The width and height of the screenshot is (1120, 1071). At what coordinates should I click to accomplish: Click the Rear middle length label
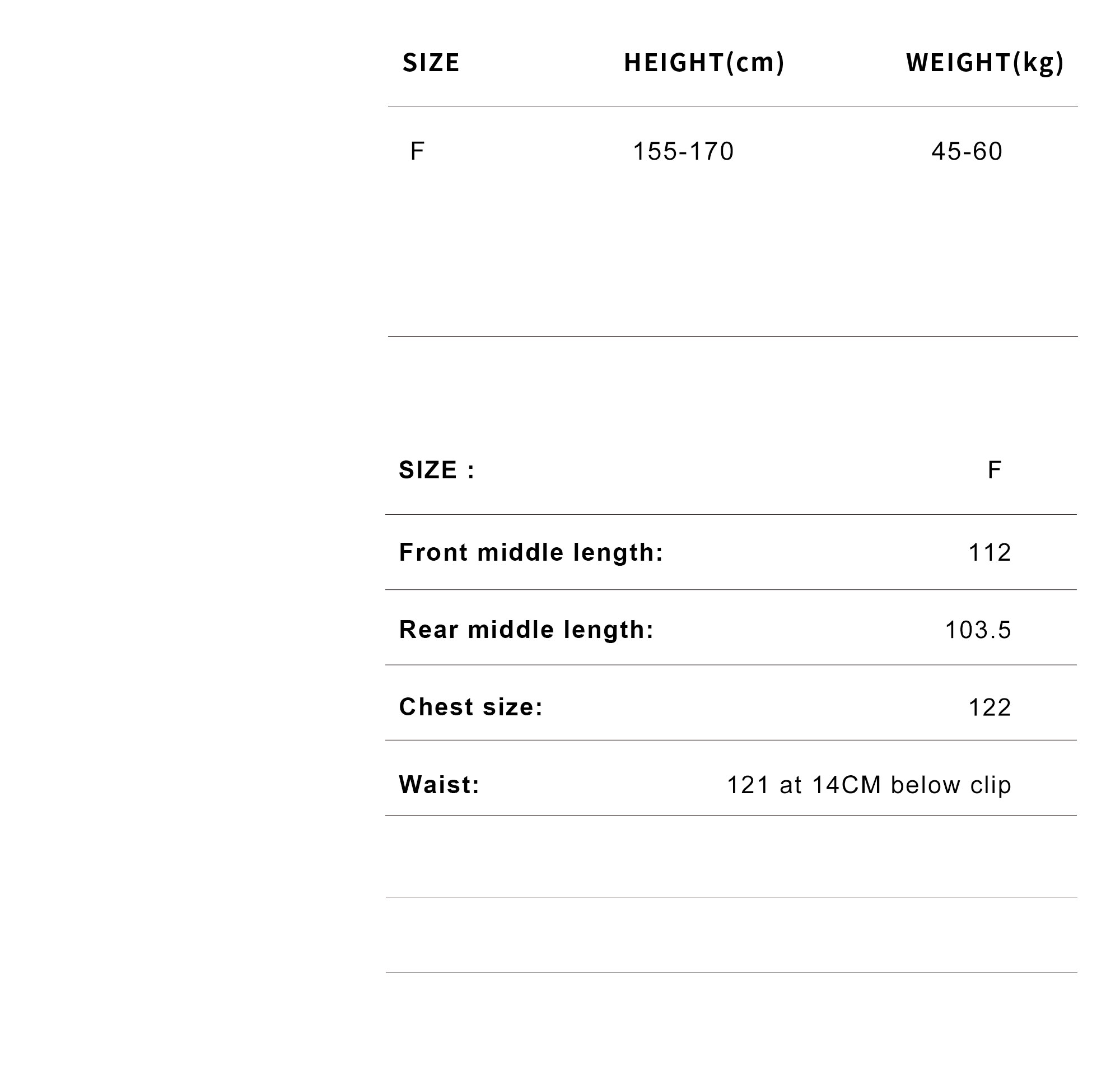(x=526, y=630)
